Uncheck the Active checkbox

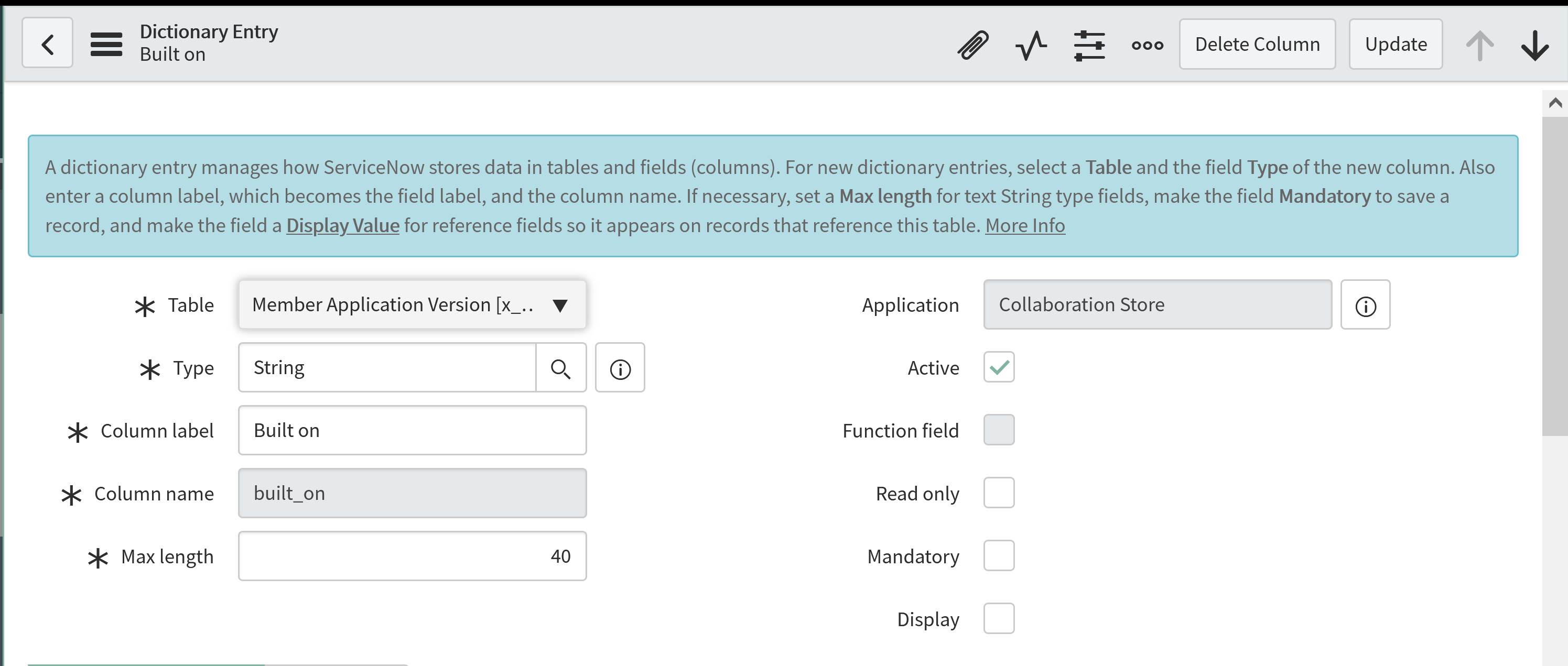[x=998, y=367]
